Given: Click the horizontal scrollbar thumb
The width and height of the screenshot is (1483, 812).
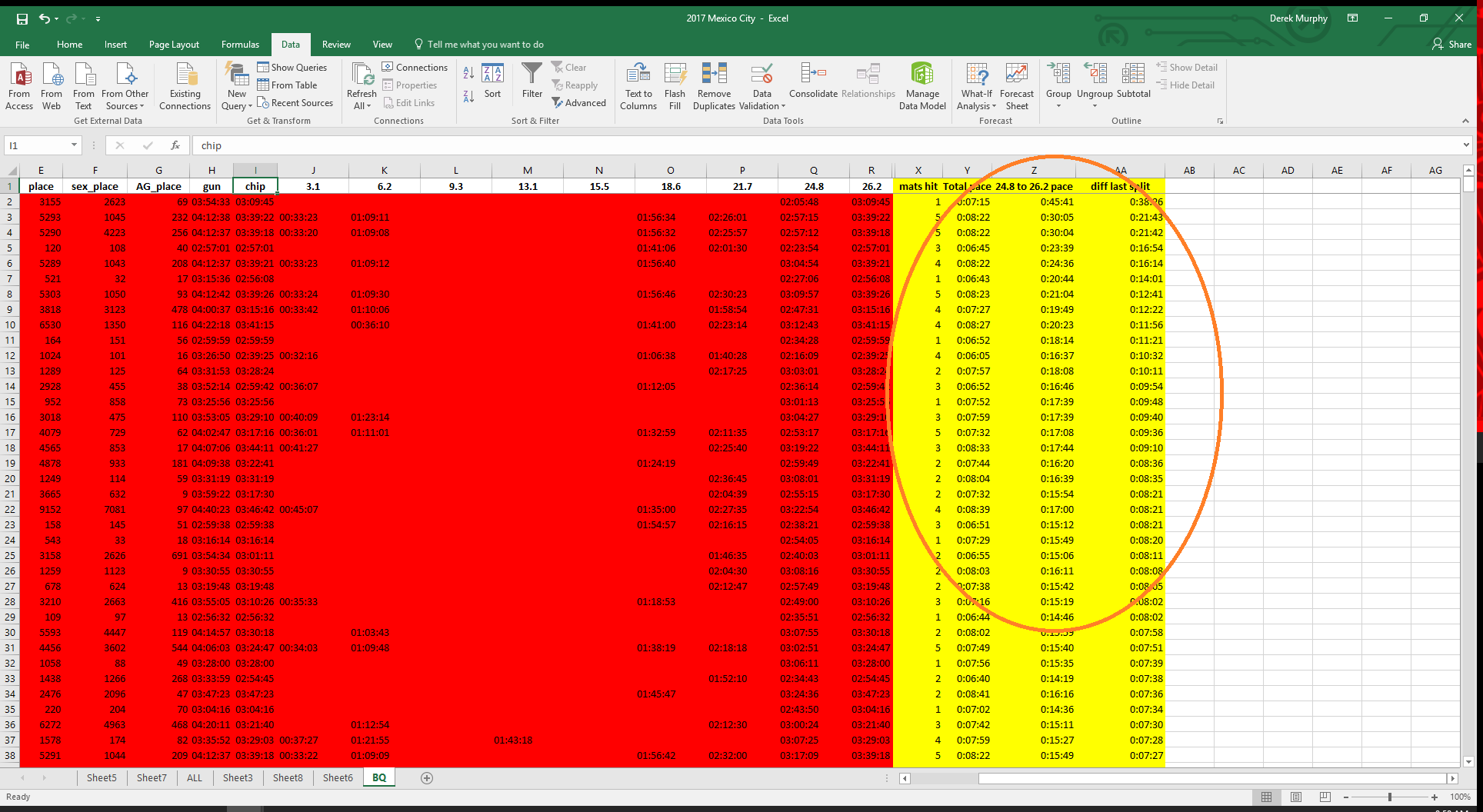Looking at the screenshot, I should coord(1214,778).
